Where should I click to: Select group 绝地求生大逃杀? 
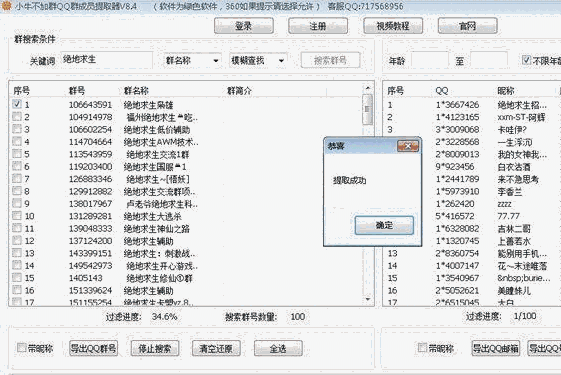[152, 216]
